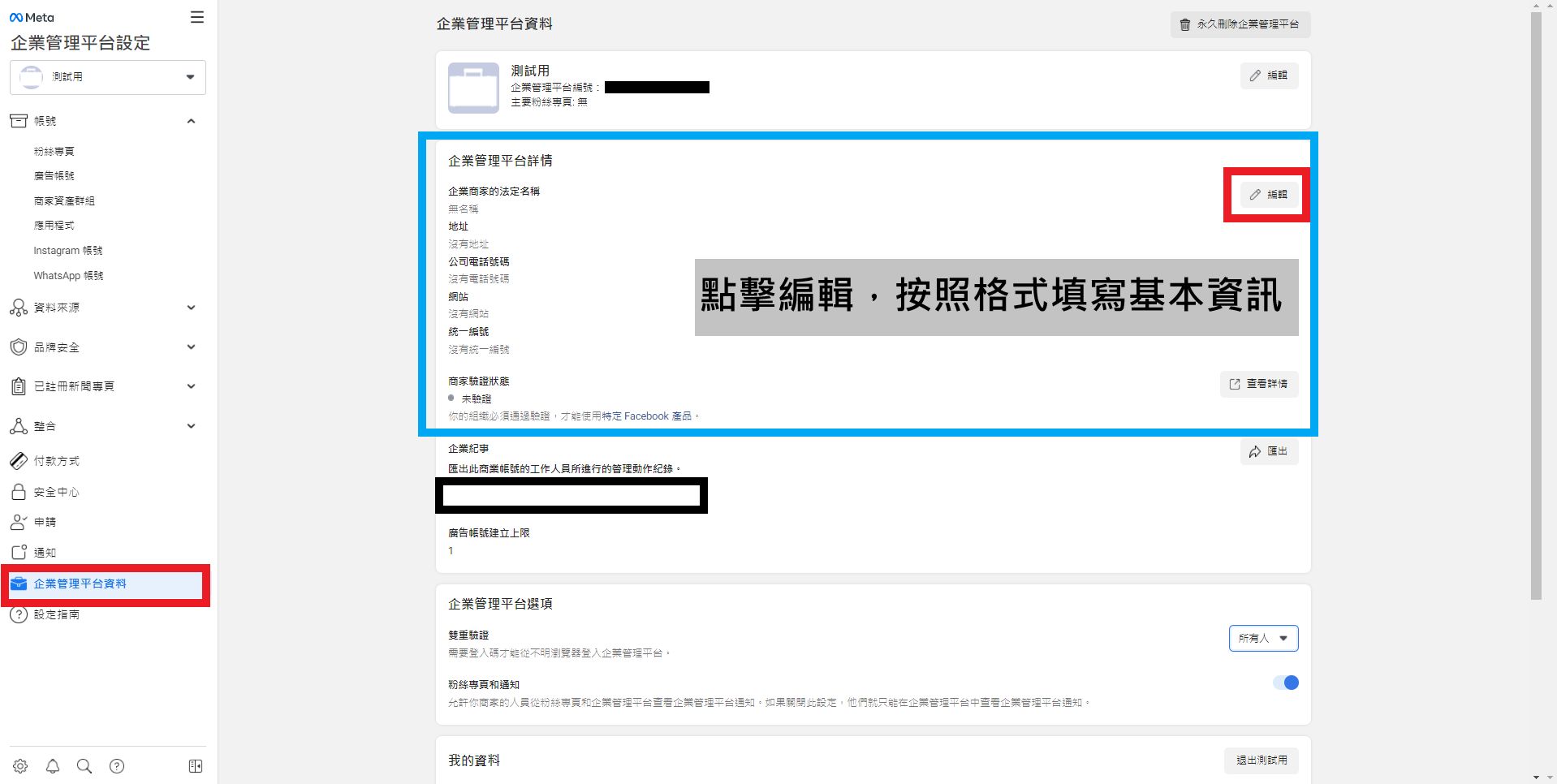Click the 測試用 briefcase thumbnail
Image resolution: width=1557 pixels, height=784 pixels.
pyautogui.click(x=474, y=88)
